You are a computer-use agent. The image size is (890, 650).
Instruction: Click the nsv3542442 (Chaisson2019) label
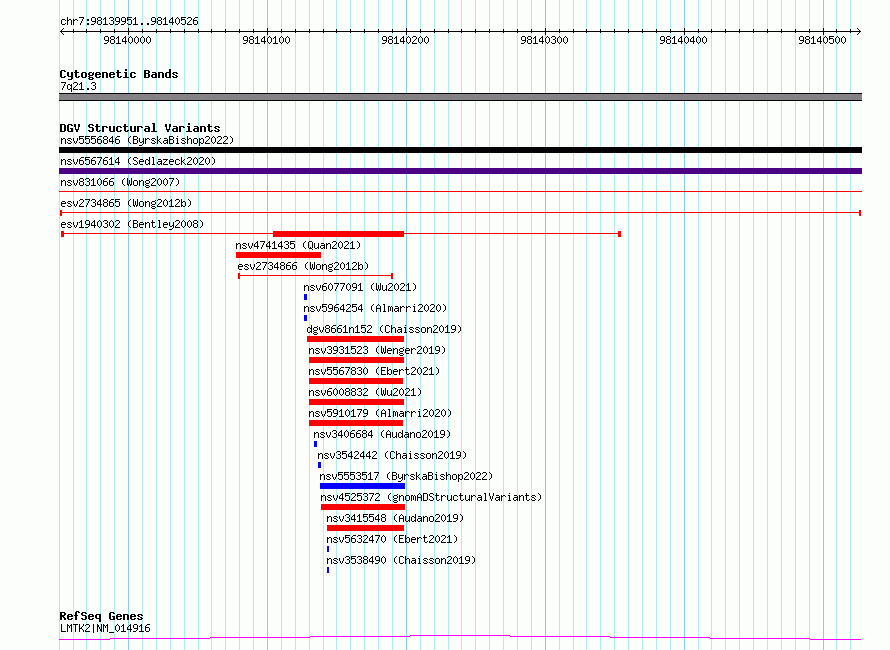(392, 455)
